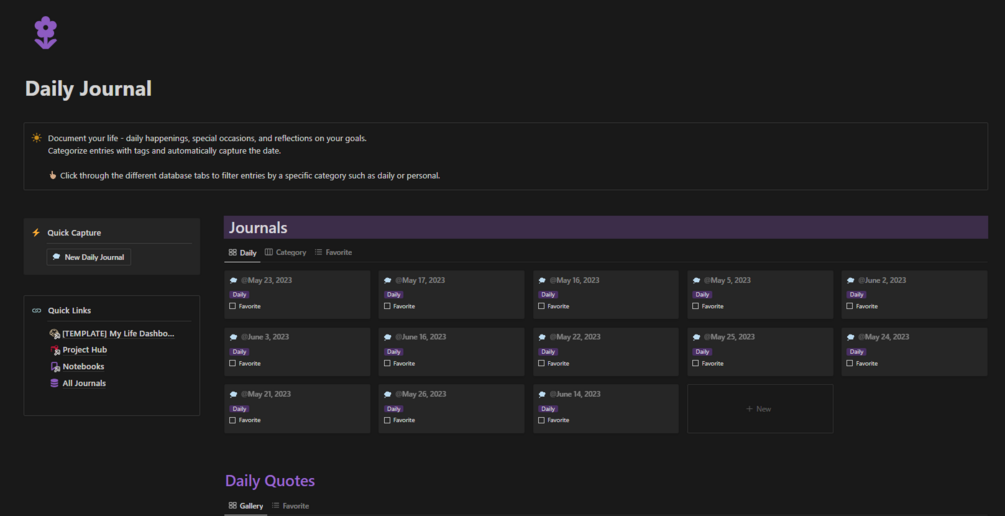Go to the All Journals link

tap(84, 383)
